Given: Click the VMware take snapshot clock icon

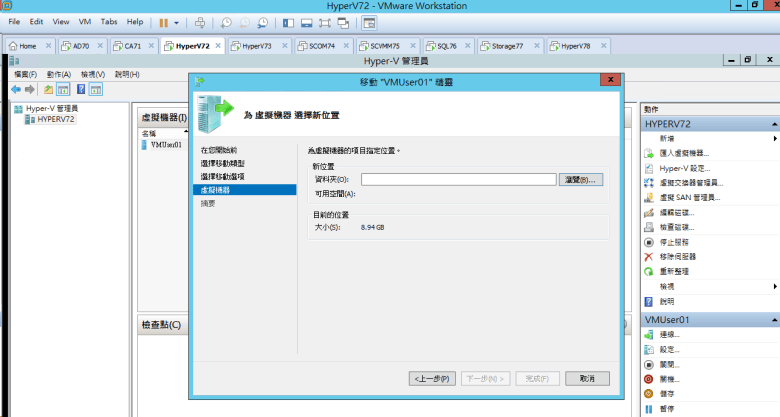Looking at the screenshot, I should point(227,21).
